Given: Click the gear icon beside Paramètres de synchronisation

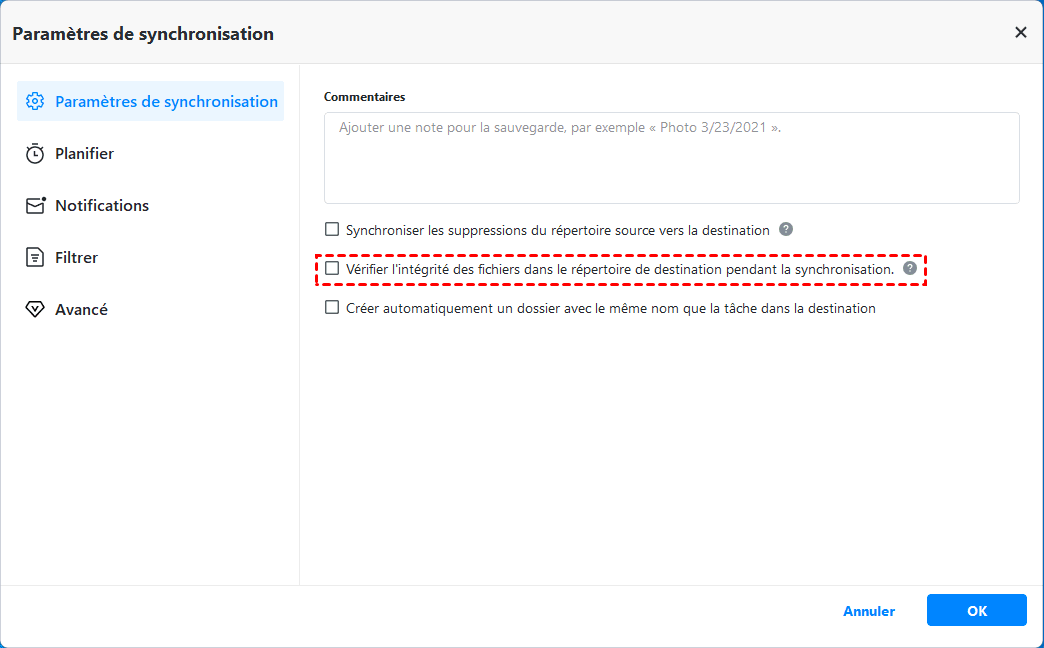Looking at the screenshot, I should click(35, 101).
